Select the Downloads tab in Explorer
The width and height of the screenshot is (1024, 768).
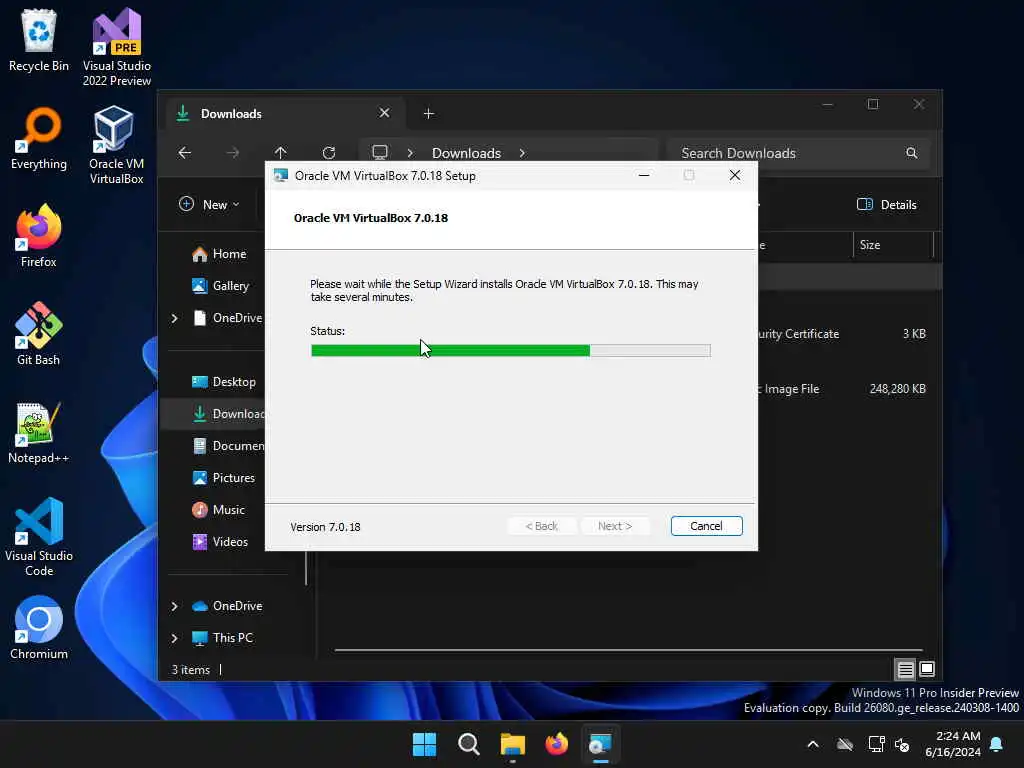285,114
